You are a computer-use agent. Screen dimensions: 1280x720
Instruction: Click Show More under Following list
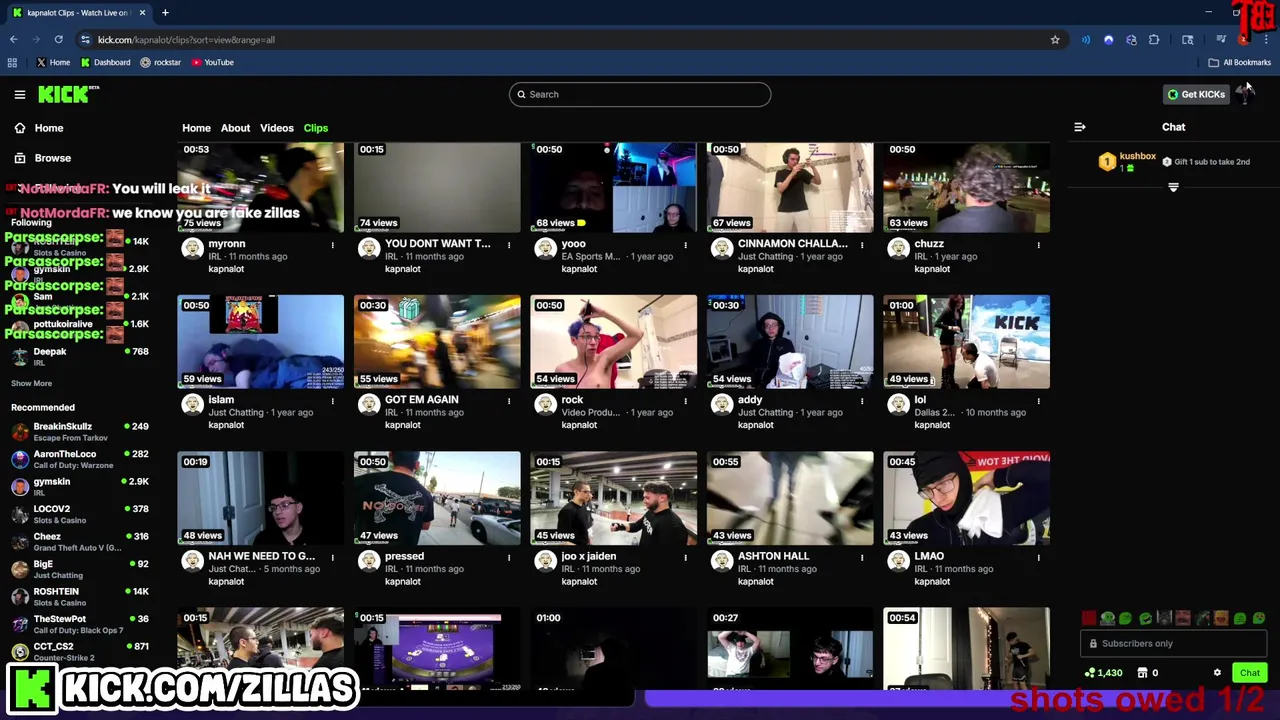(x=31, y=383)
